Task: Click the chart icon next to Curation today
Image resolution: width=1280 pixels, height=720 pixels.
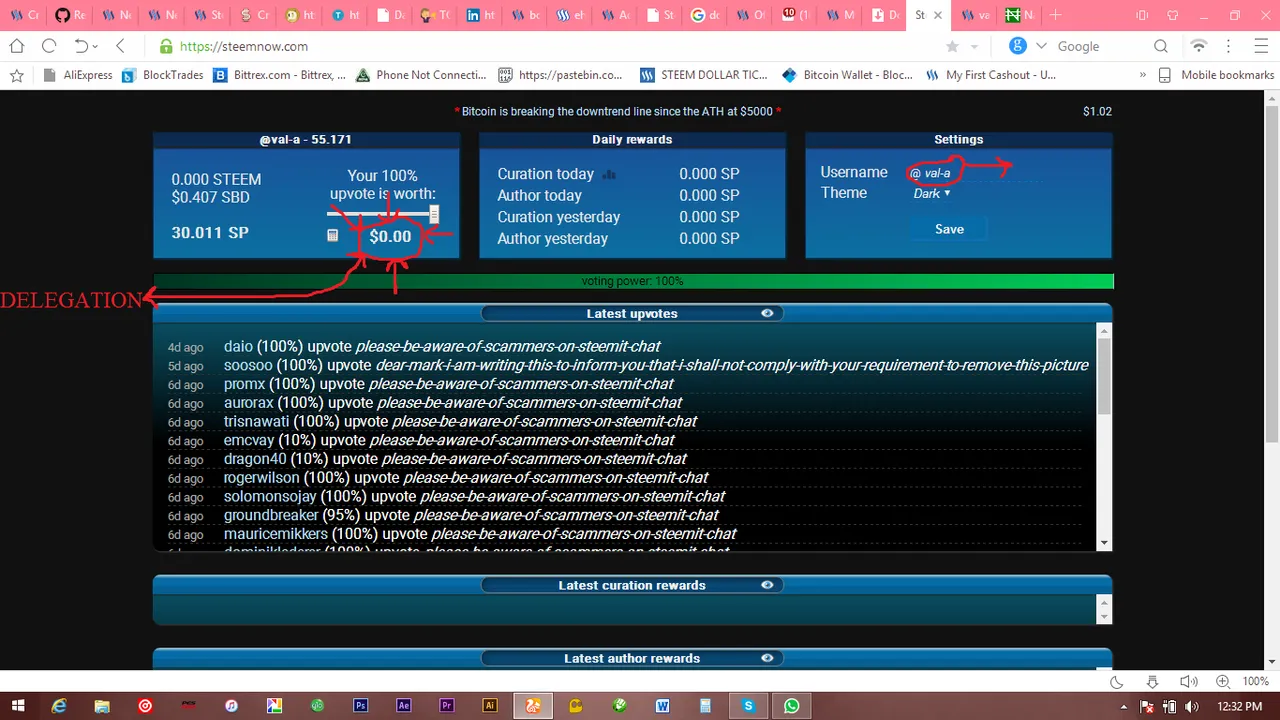Action: pyautogui.click(x=610, y=174)
